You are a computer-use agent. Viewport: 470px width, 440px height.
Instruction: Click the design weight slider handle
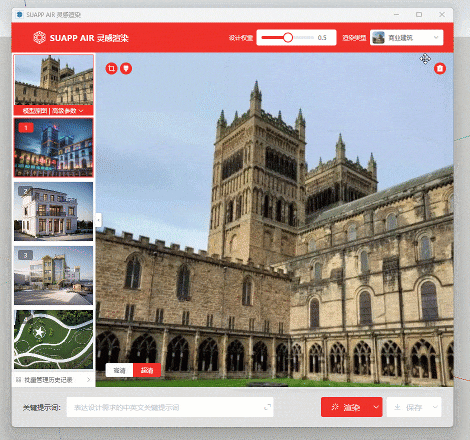tap(288, 38)
